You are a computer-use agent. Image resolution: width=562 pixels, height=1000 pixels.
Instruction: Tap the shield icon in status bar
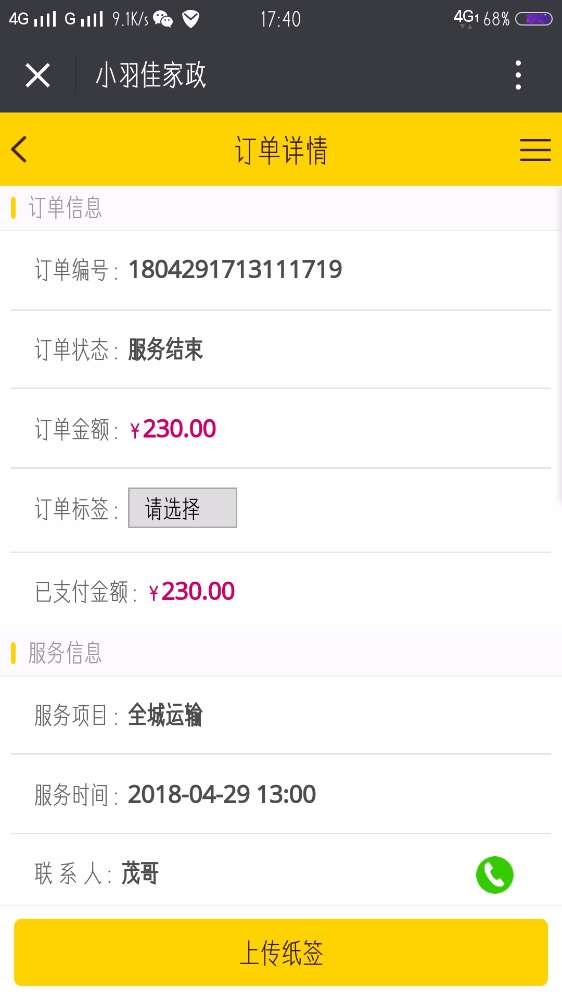click(190, 19)
